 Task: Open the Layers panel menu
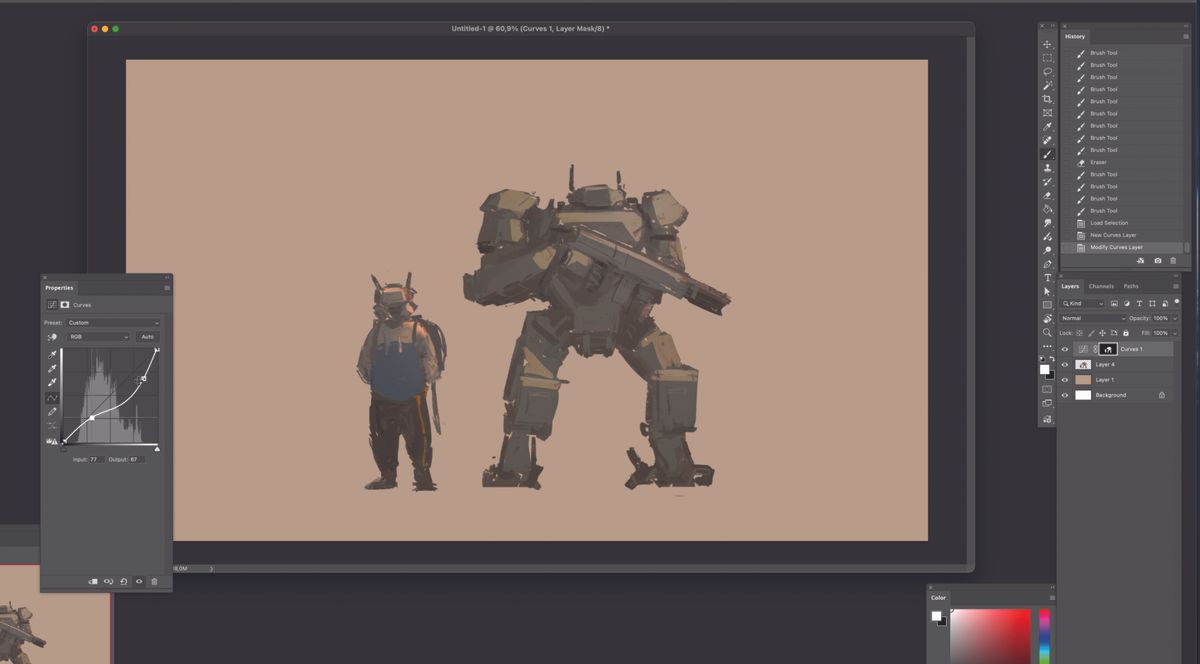(x=1175, y=286)
